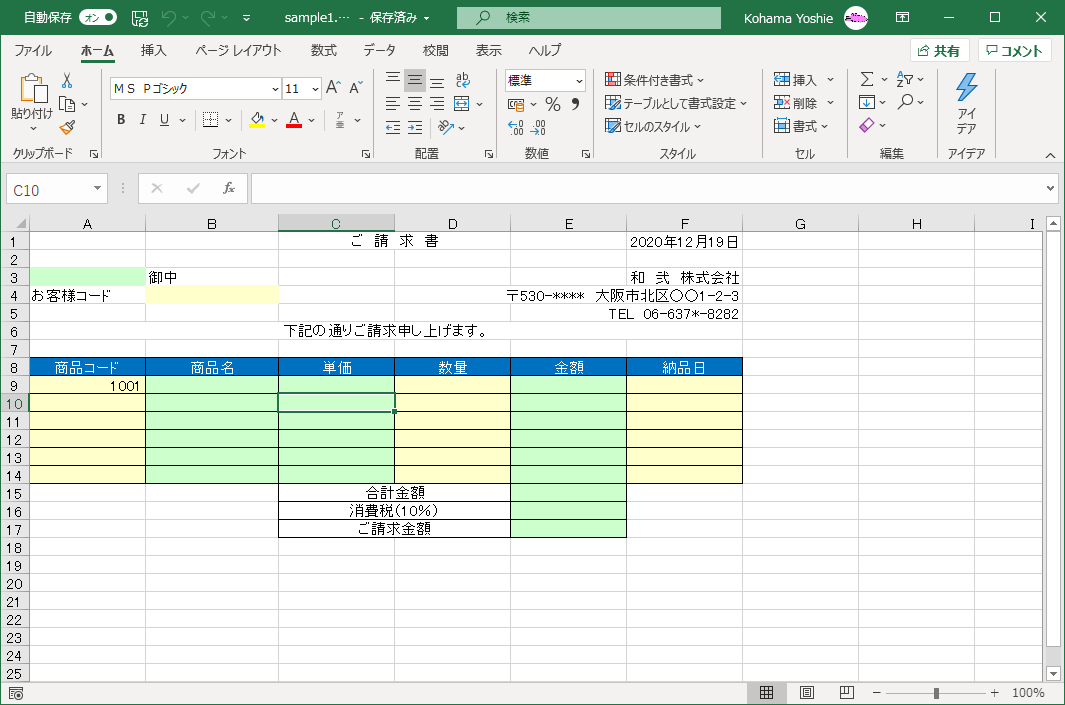Apply percent style

point(553,104)
